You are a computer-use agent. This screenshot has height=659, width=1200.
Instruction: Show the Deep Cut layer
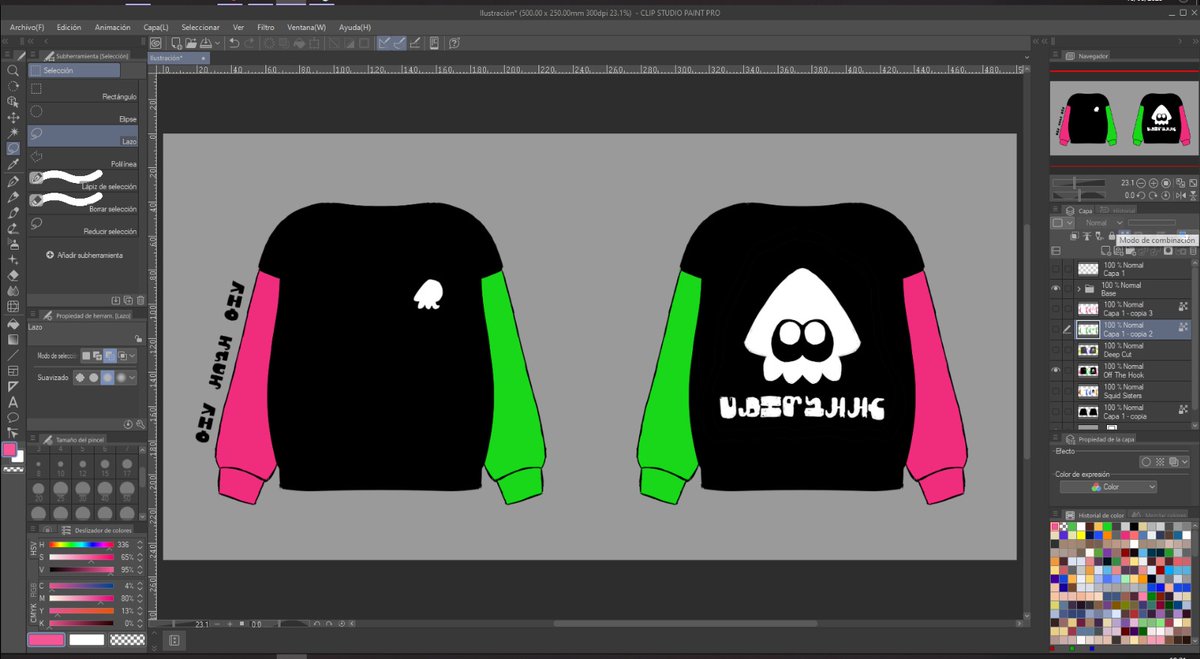(x=1057, y=349)
